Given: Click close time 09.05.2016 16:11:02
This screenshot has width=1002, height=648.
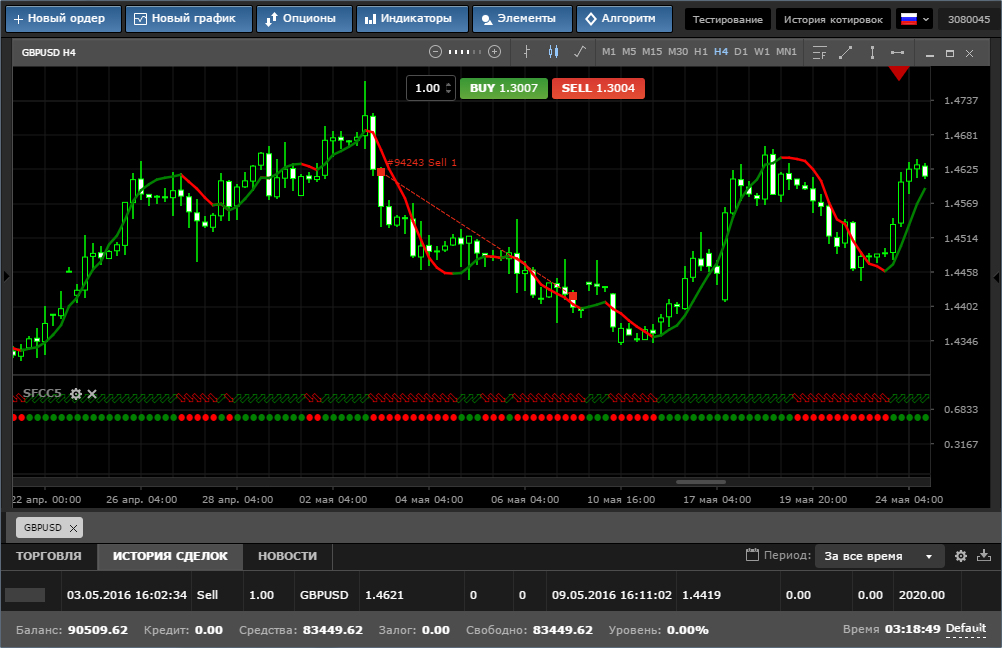Looking at the screenshot, I should pyautogui.click(x=612, y=595).
